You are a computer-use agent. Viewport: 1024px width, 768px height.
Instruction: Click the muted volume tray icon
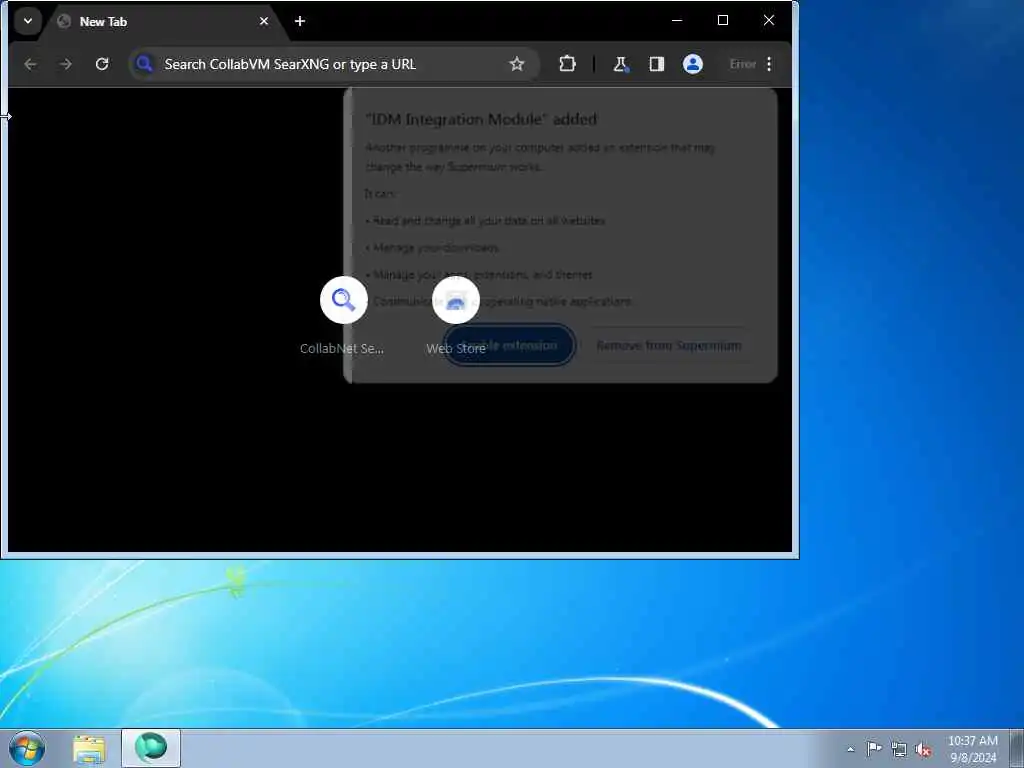tap(923, 749)
